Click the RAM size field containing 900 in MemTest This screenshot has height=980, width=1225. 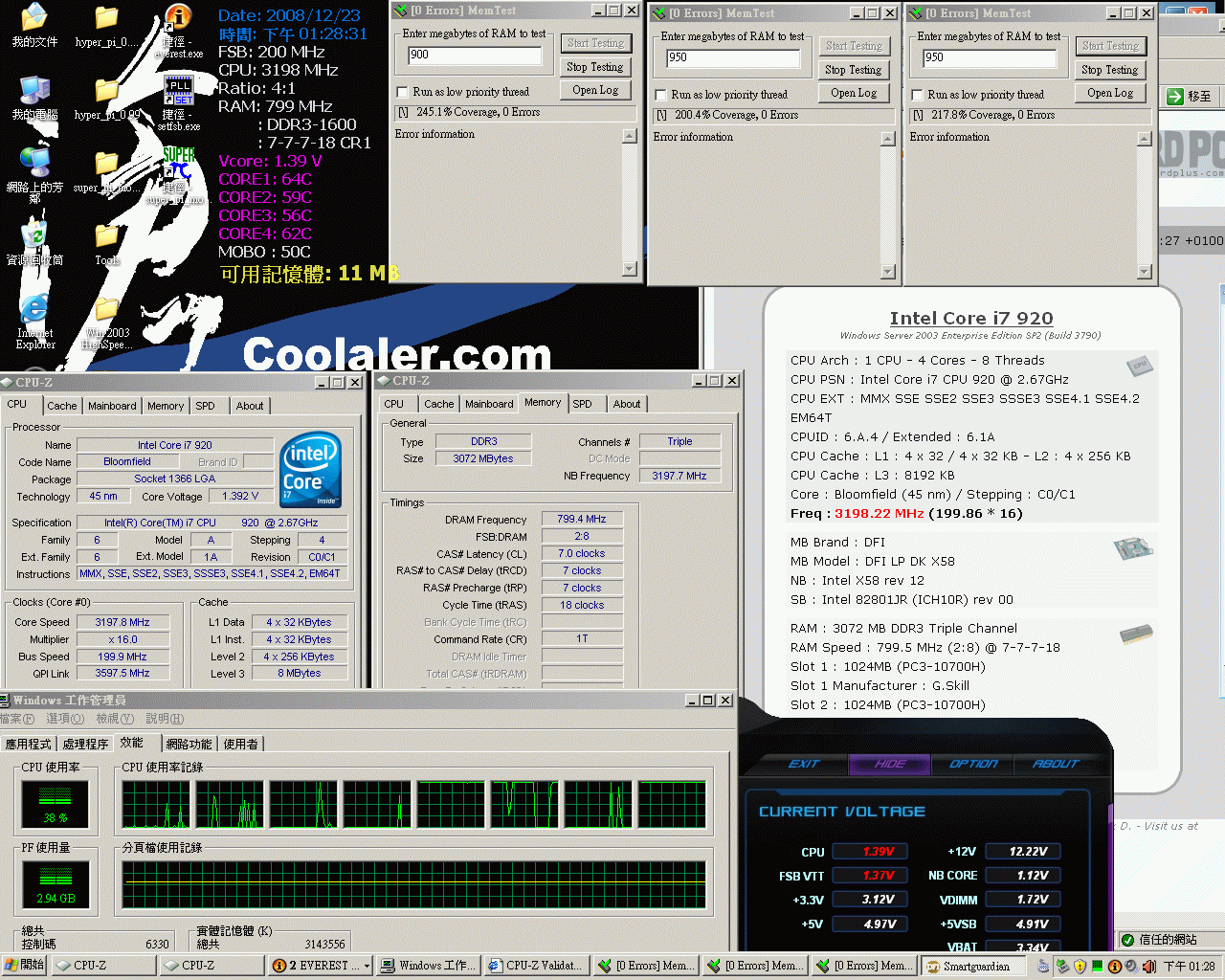click(475, 55)
